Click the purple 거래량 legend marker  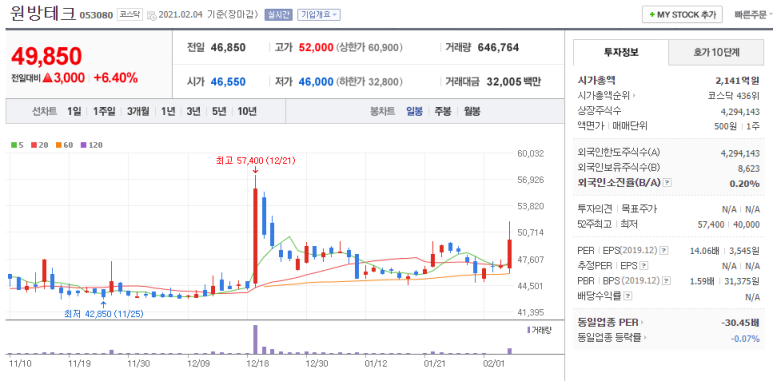[x=528, y=330]
